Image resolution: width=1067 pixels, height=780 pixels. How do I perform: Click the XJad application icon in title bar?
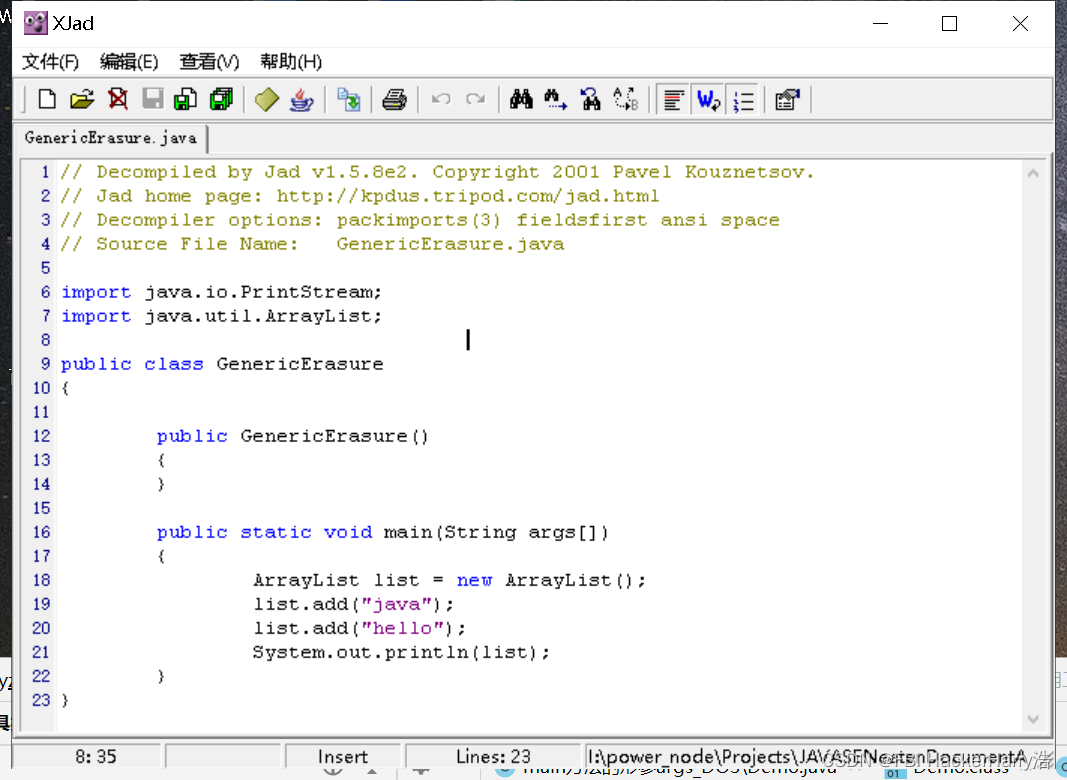pos(35,23)
